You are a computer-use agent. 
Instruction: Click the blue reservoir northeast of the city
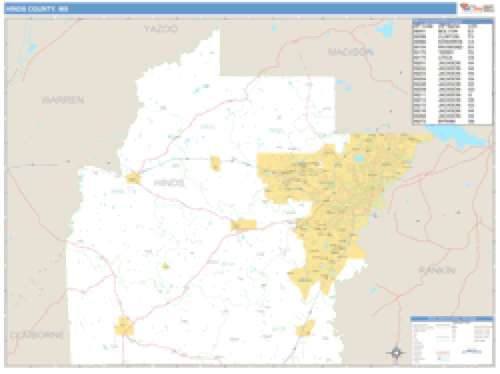(458, 136)
